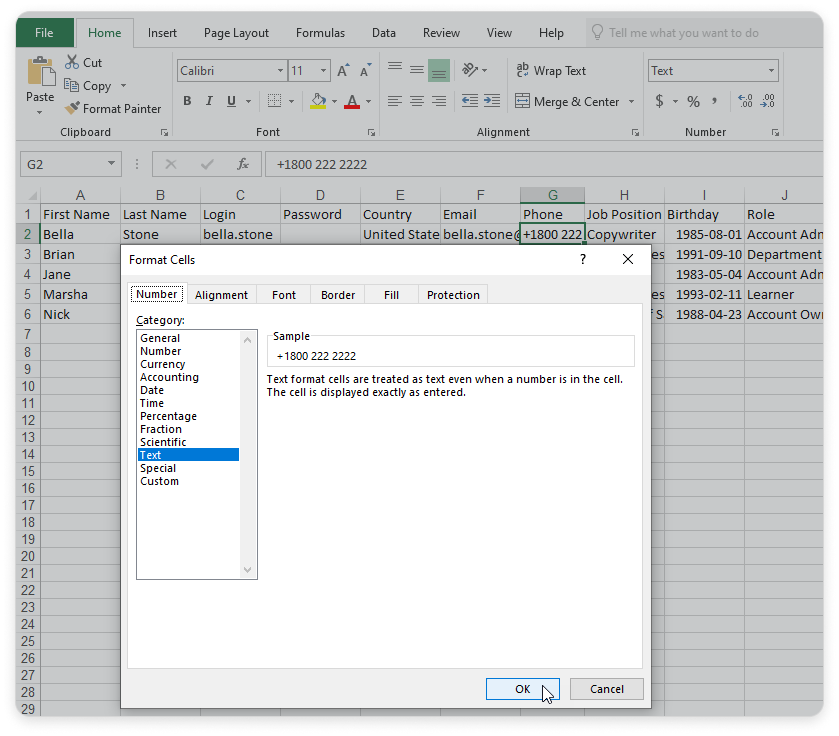Toggle Wrap Text
Image resolution: width=839 pixels, height=736 pixels.
point(551,71)
